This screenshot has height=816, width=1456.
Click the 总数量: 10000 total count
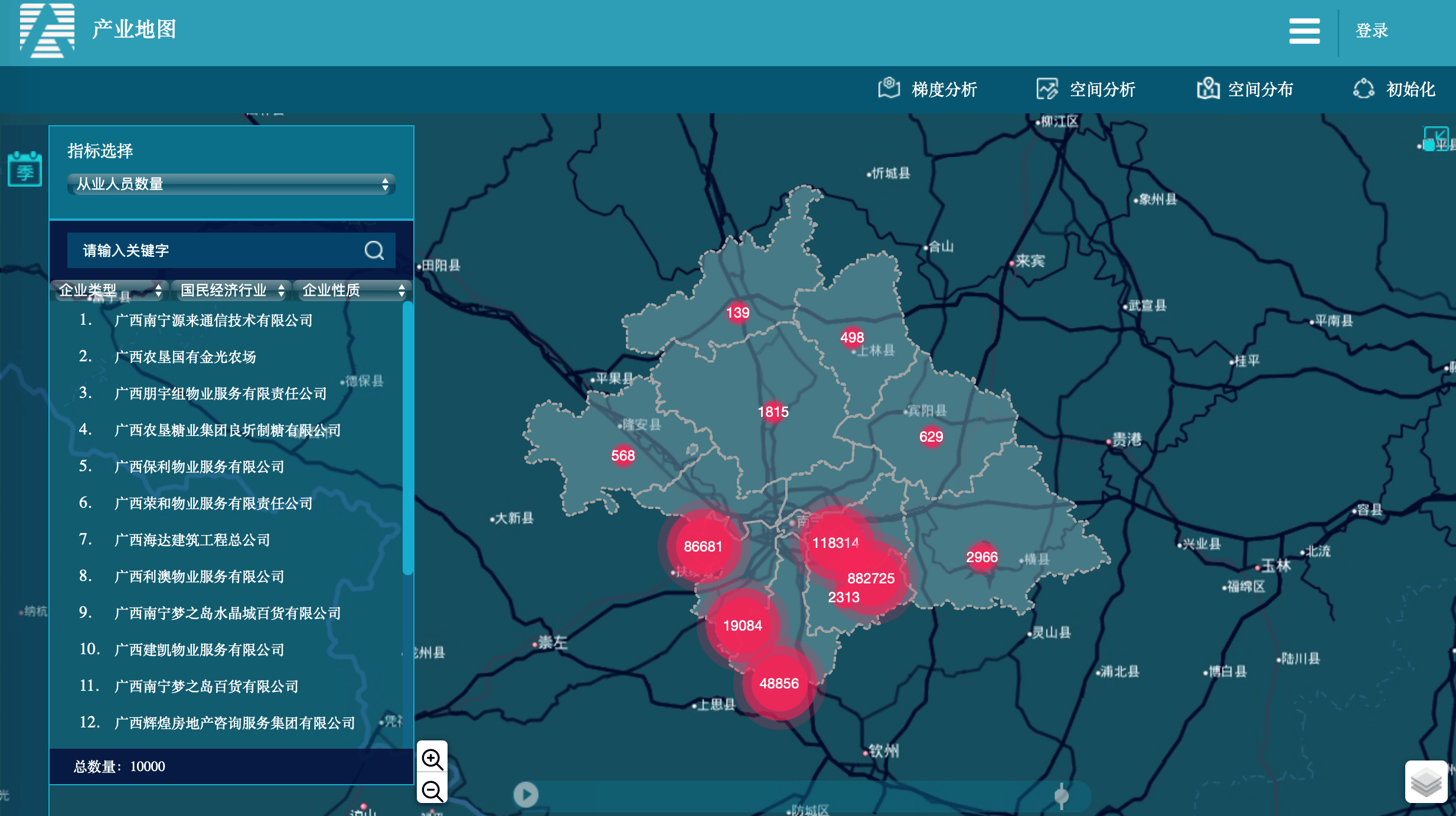[119, 766]
